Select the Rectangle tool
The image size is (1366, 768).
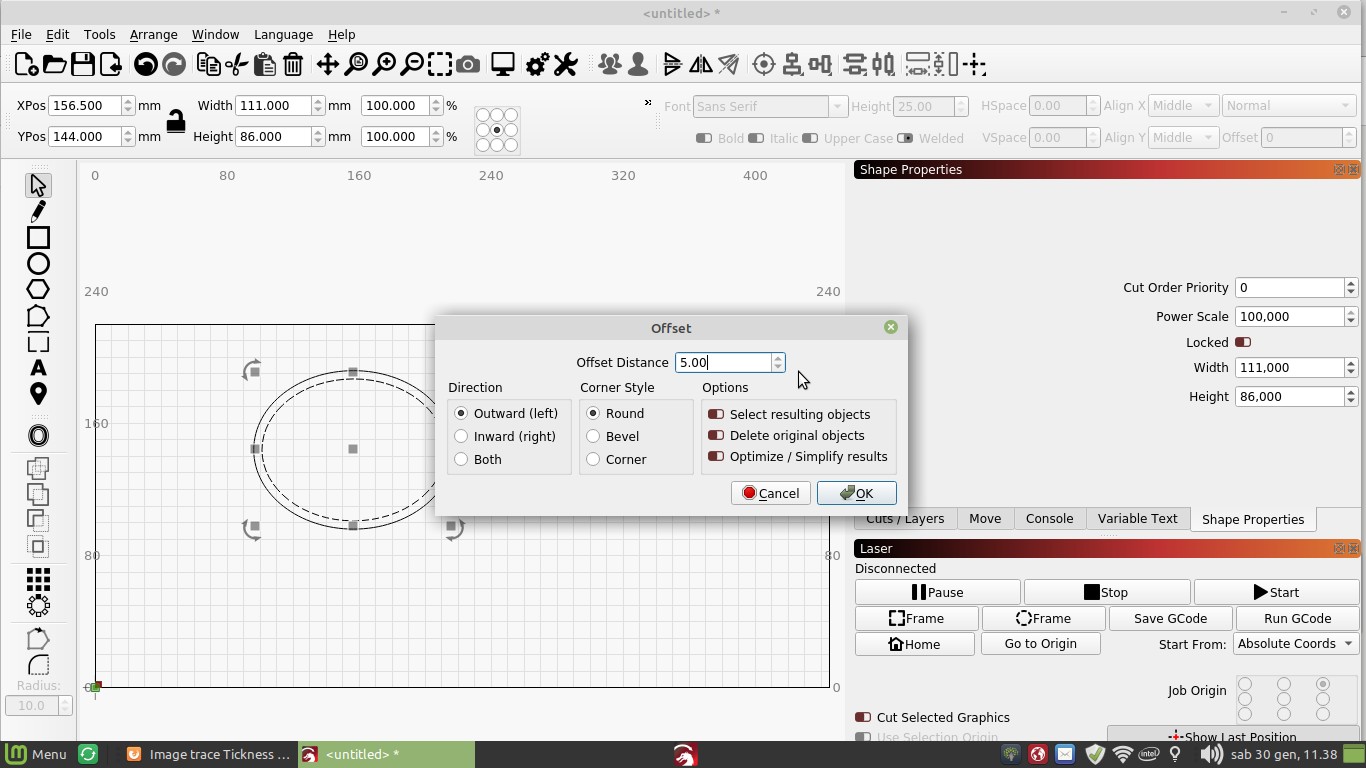click(x=38, y=237)
